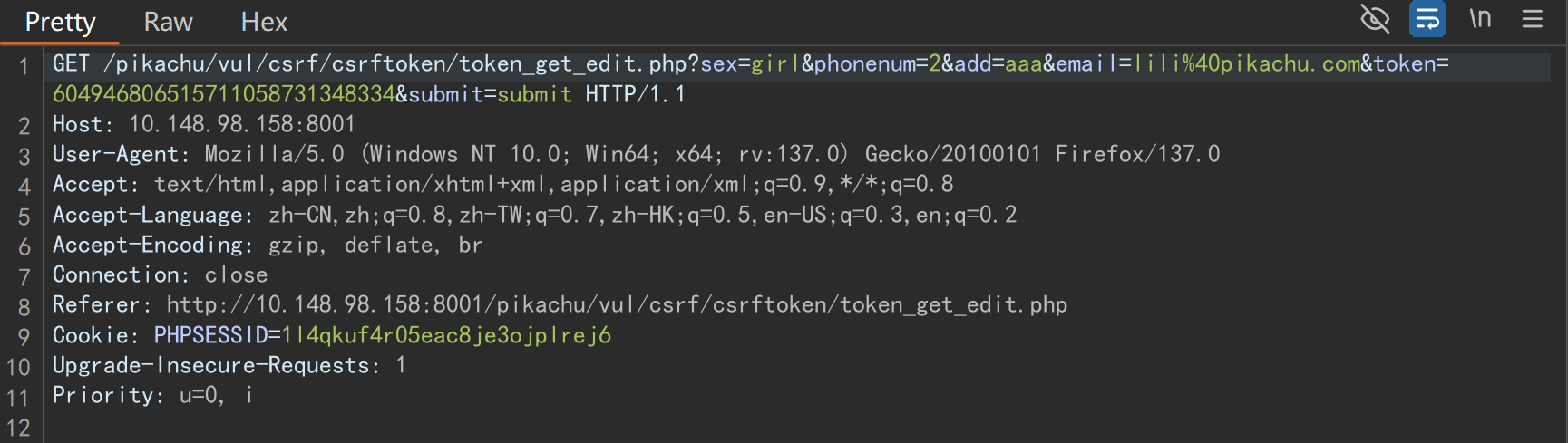
Task: Switch to the Pretty tab
Action: tap(60, 22)
